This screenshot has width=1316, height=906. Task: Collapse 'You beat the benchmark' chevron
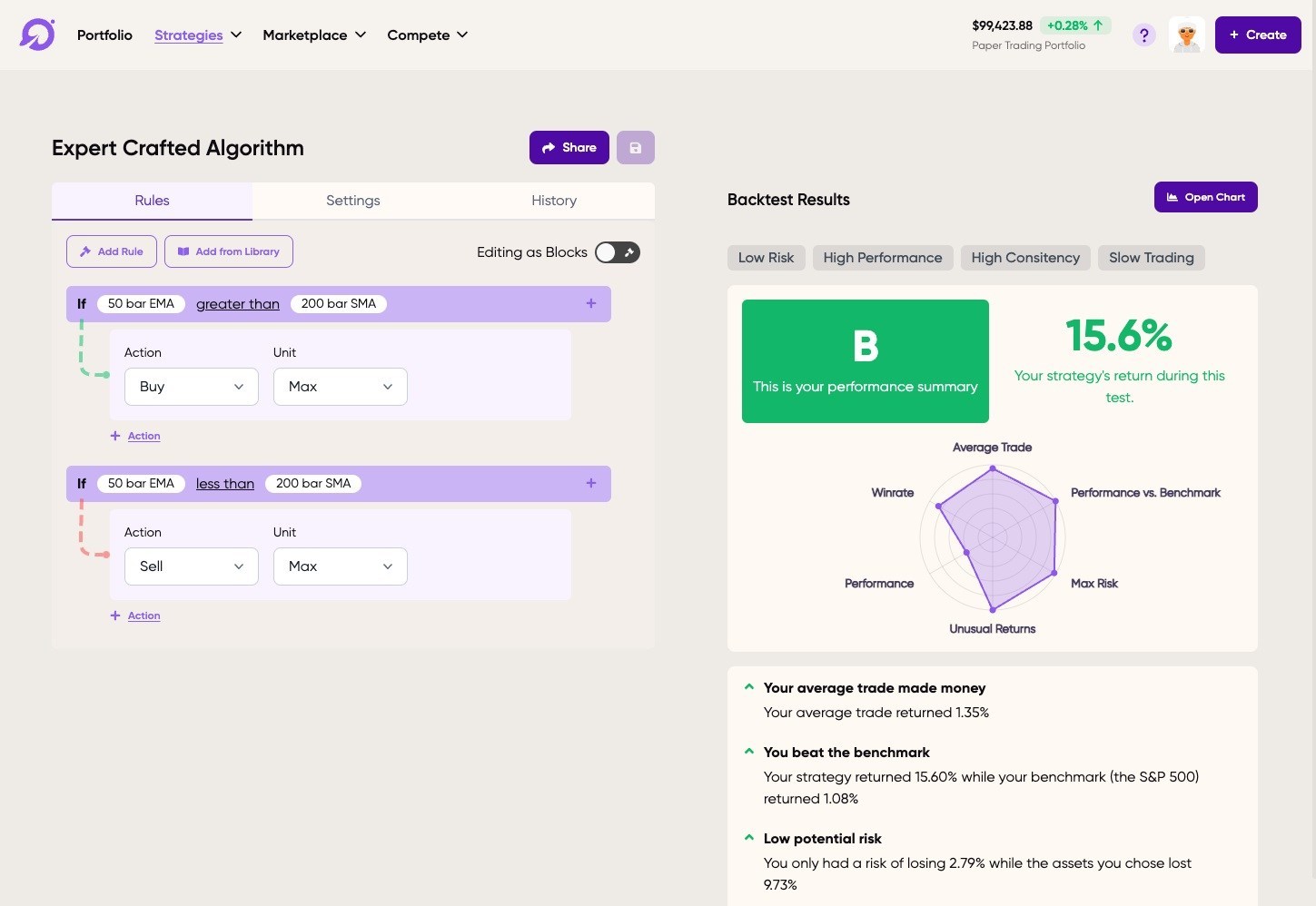(749, 752)
